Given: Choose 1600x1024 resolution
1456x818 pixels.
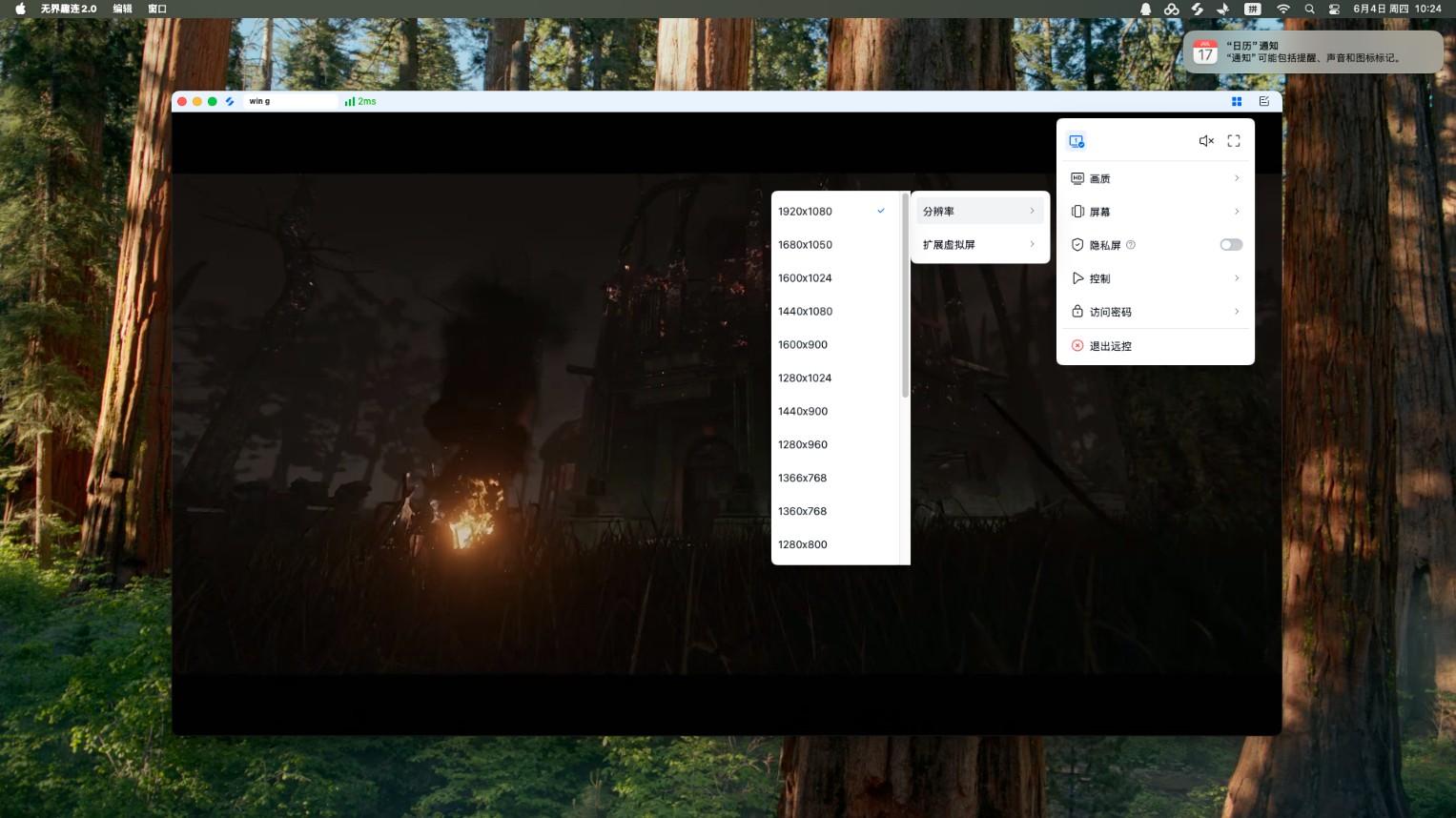Looking at the screenshot, I should [x=835, y=278].
